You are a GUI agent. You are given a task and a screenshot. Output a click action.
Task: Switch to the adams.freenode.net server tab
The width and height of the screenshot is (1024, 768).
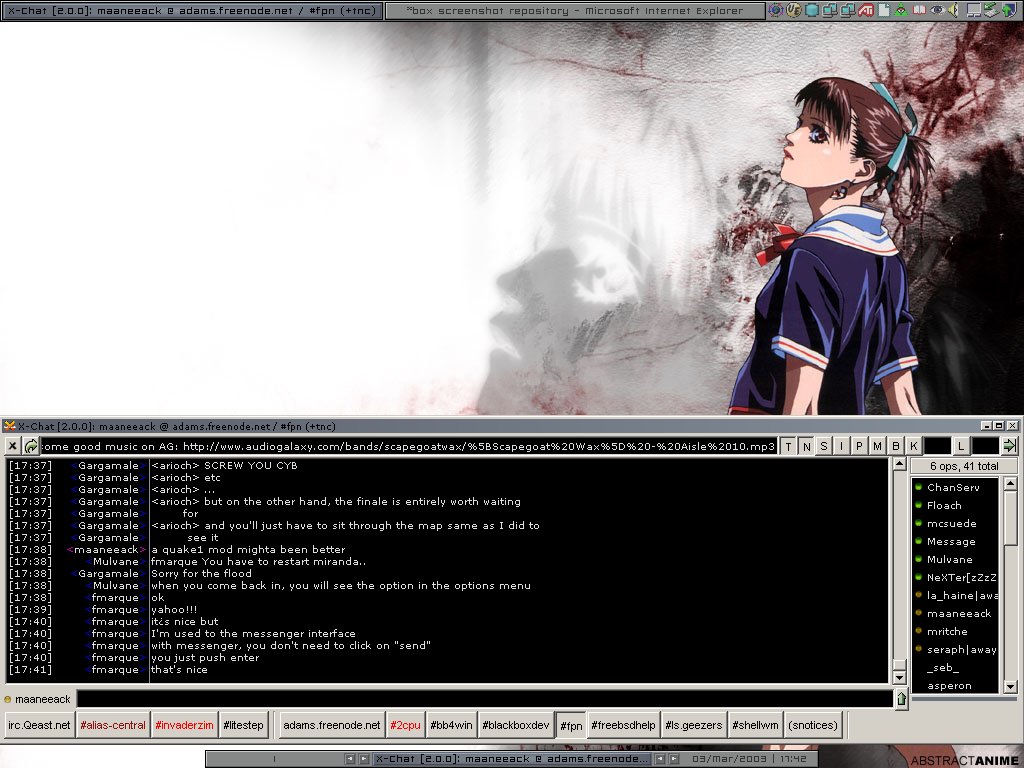pyautogui.click(x=332, y=725)
